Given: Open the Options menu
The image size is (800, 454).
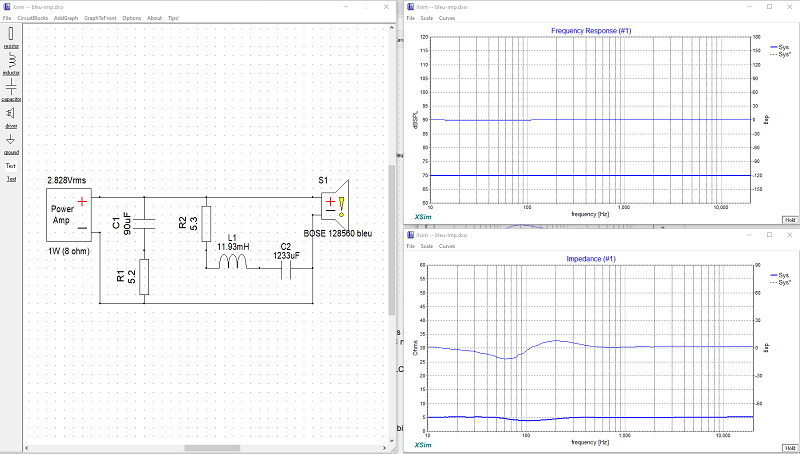Looking at the screenshot, I should (x=132, y=18).
